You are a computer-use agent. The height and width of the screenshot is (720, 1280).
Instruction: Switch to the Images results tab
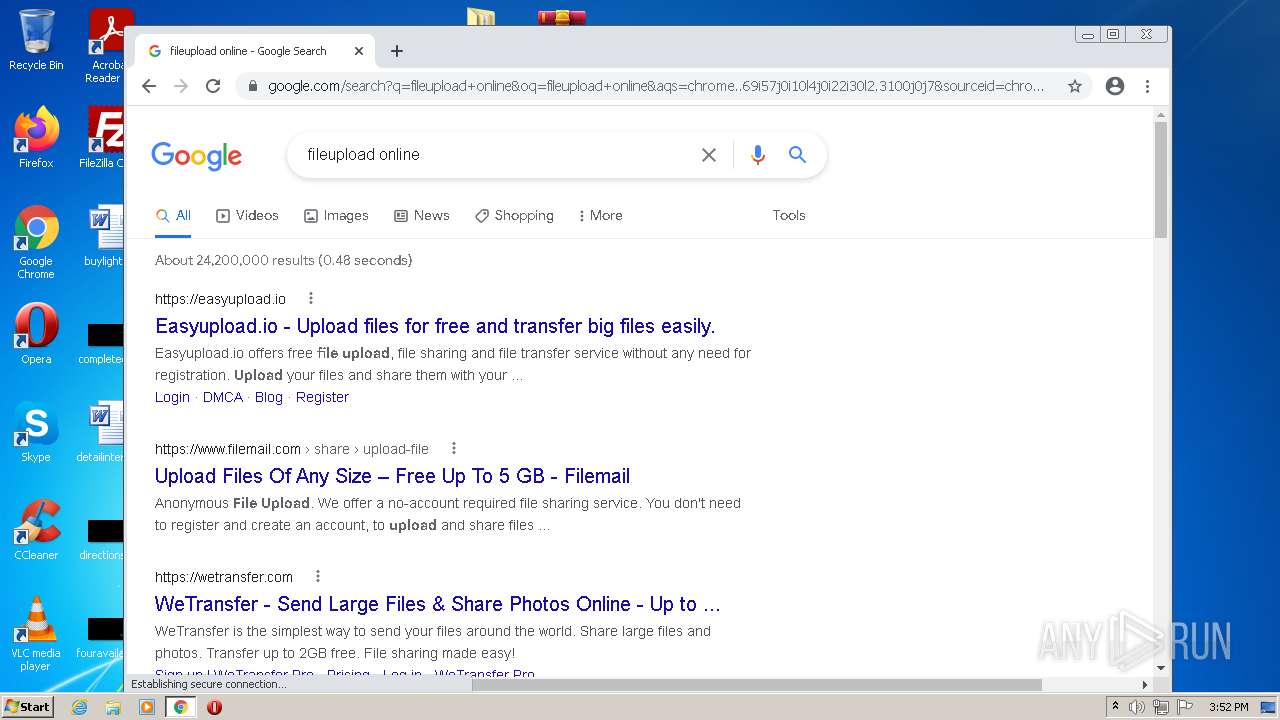point(336,215)
